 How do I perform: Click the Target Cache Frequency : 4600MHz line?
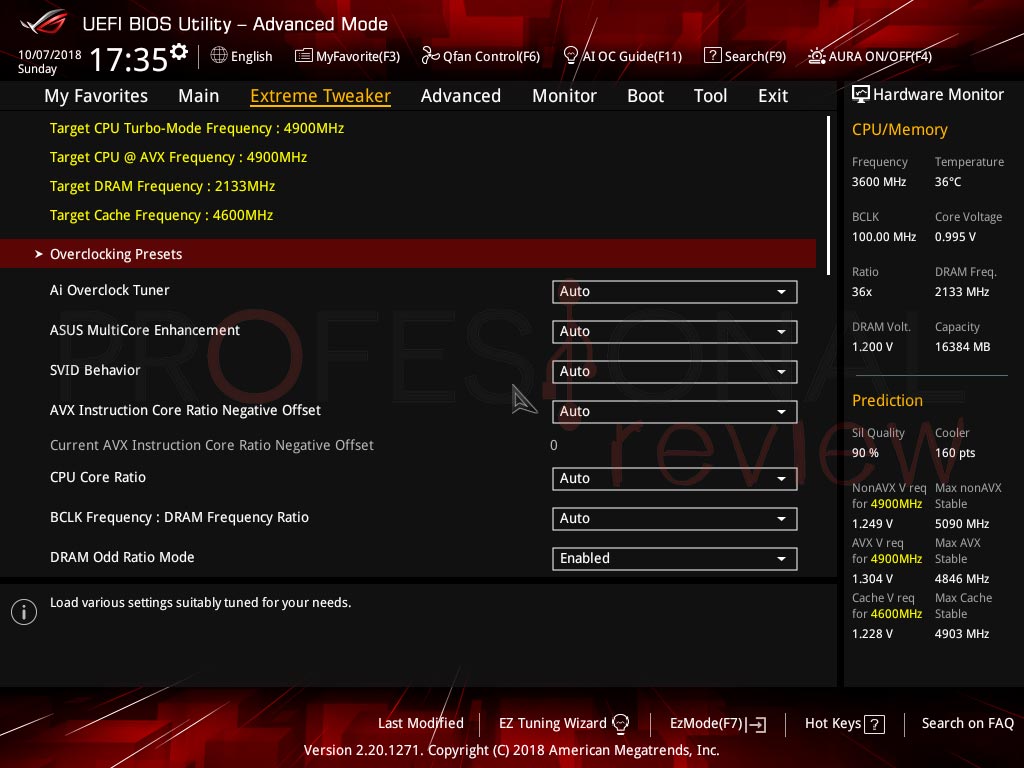(x=161, y=216)
